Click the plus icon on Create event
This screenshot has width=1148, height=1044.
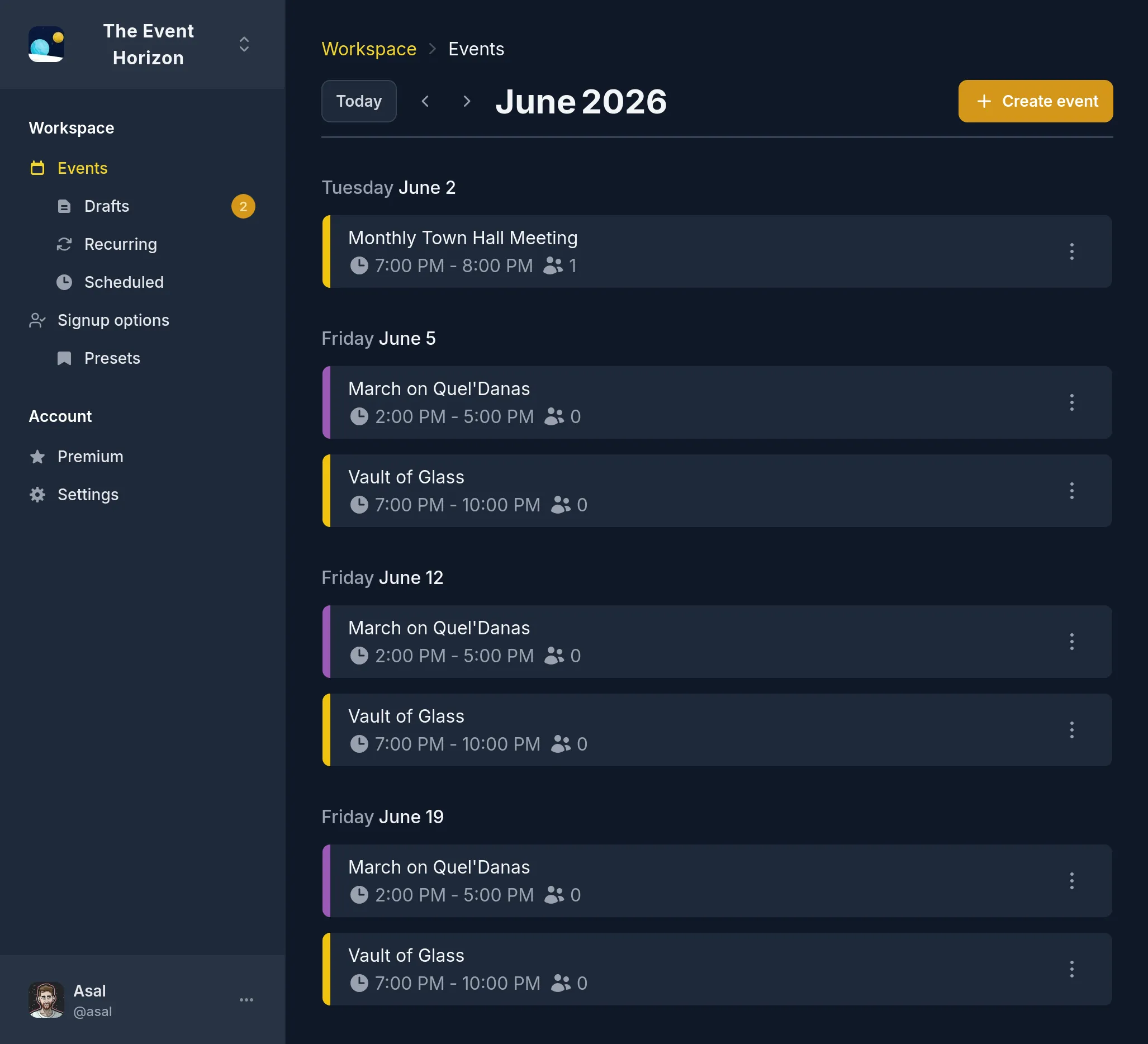tap(984, 101)
